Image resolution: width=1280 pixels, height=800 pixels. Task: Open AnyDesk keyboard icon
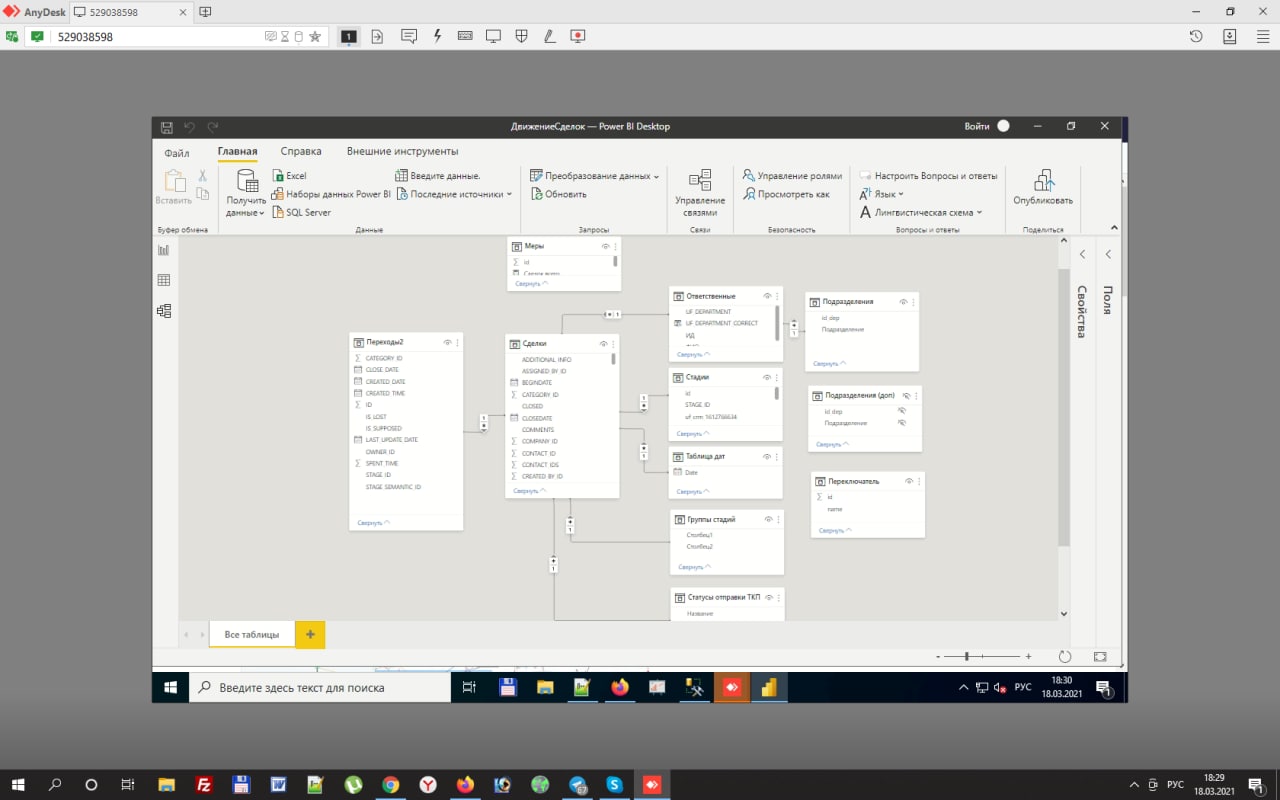465,36
